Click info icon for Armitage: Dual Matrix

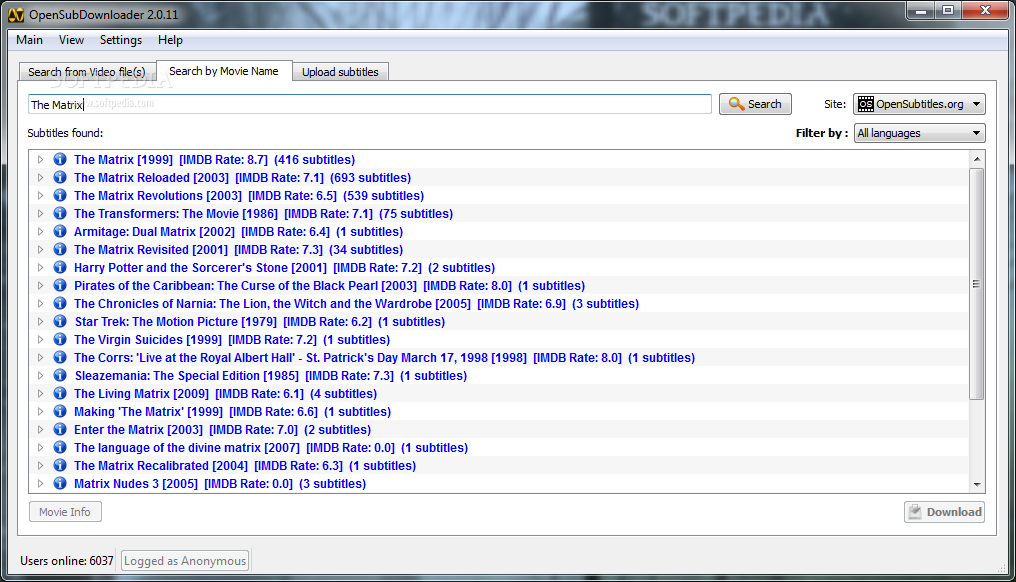[x=60, y=231]
